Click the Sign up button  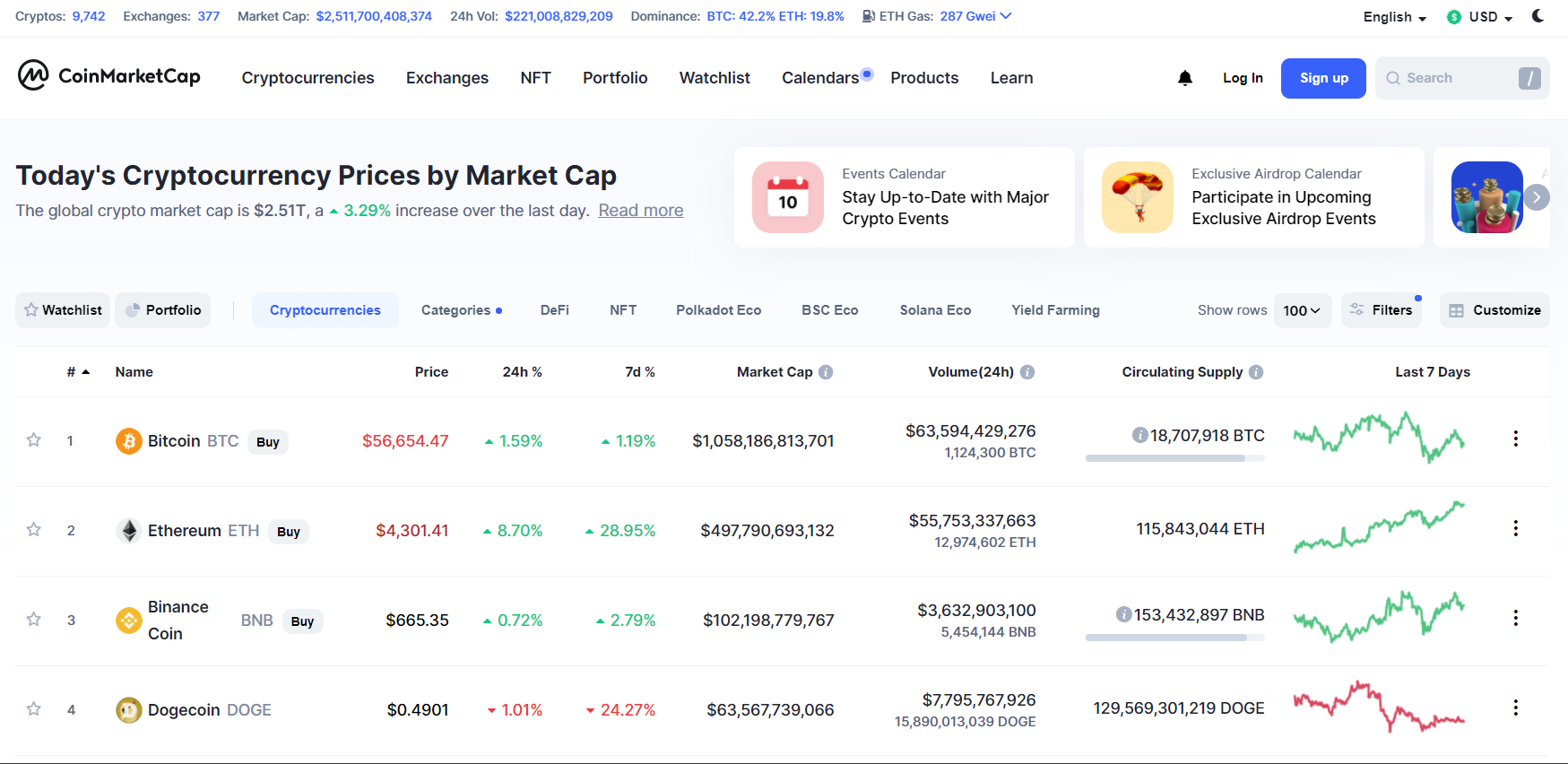tap(1323, 78)
